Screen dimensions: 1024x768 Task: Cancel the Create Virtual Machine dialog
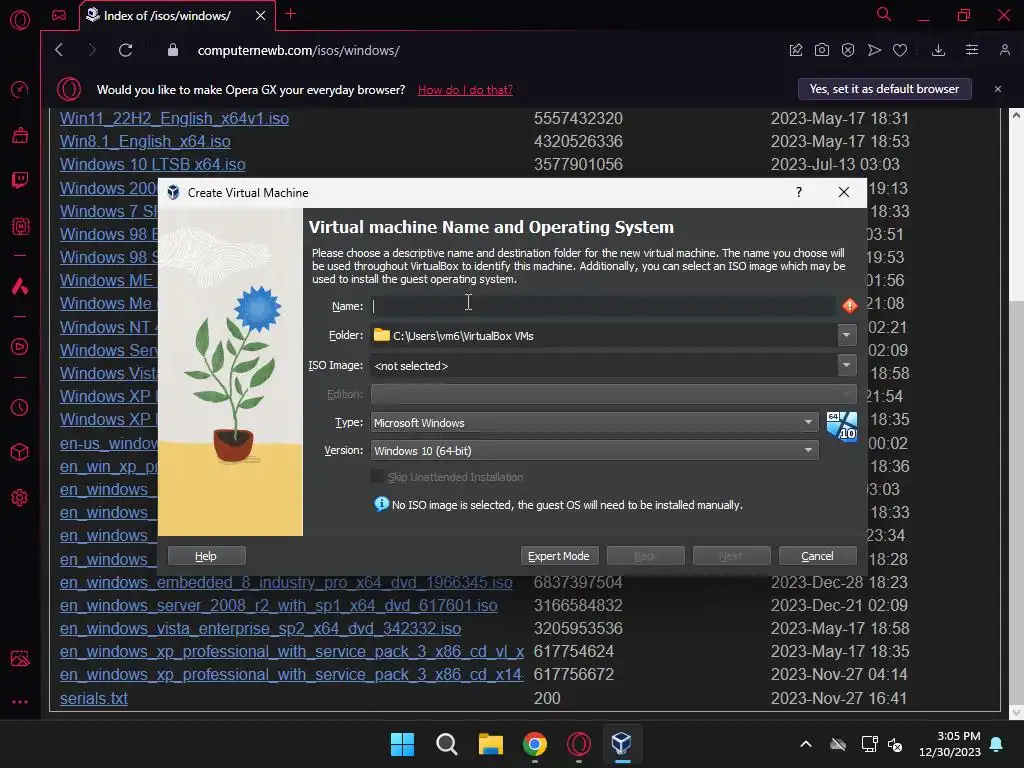pos(817,556)
